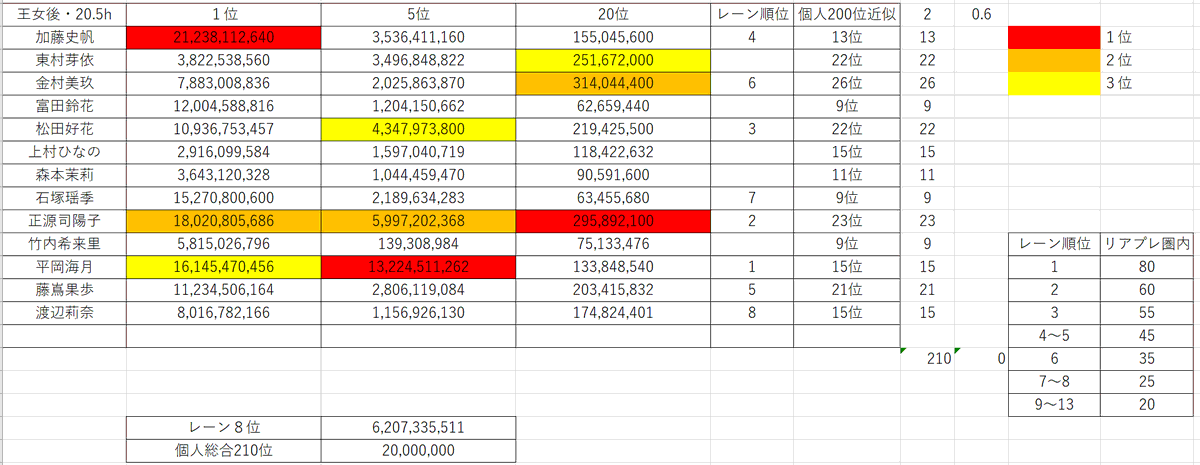Screen dimensions: 1200x465
Task: Click the 23位 cell in 正源司陽子's row
Action: coord(848,221)
